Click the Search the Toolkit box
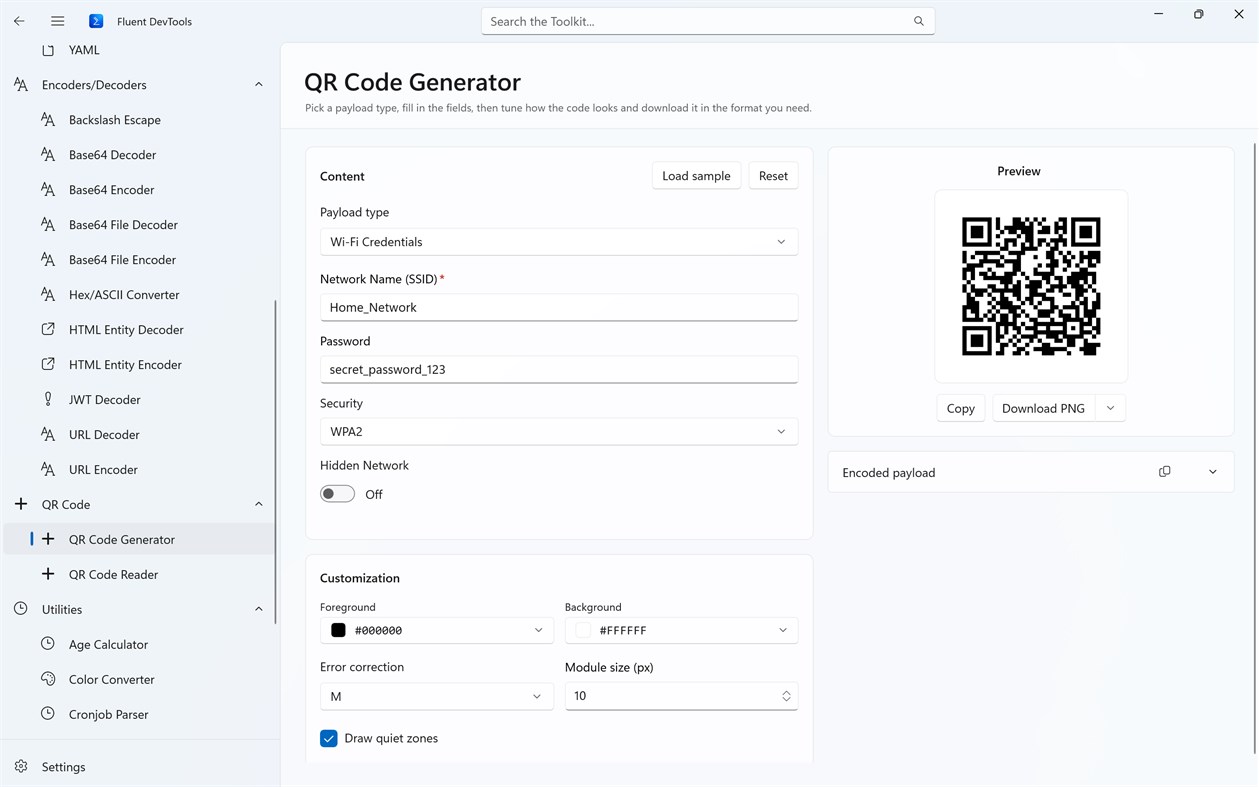 coord(708,21)
